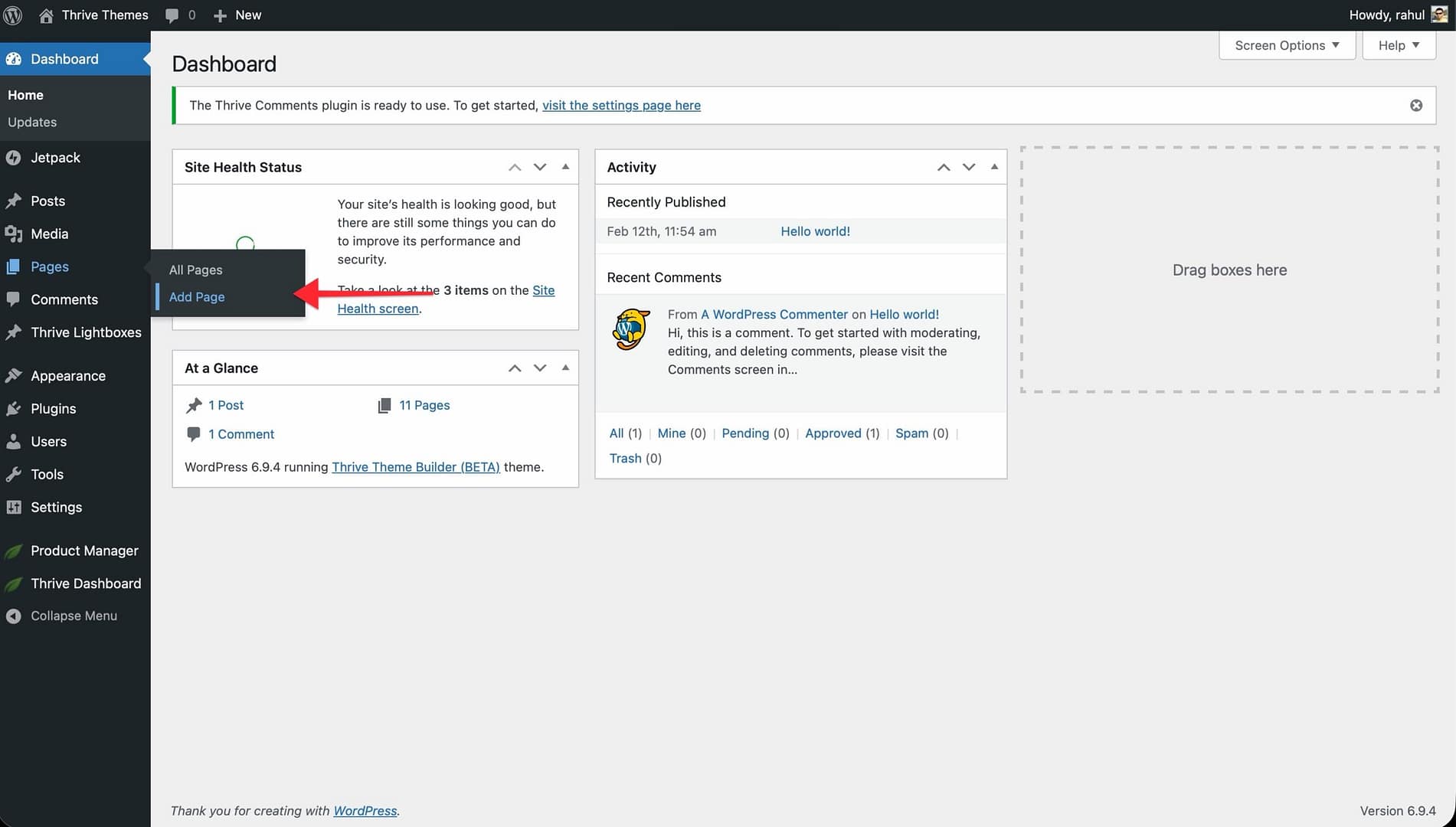Click the WordPress logo icon in admin bar
1456x827 pixels.
point(13,15)
